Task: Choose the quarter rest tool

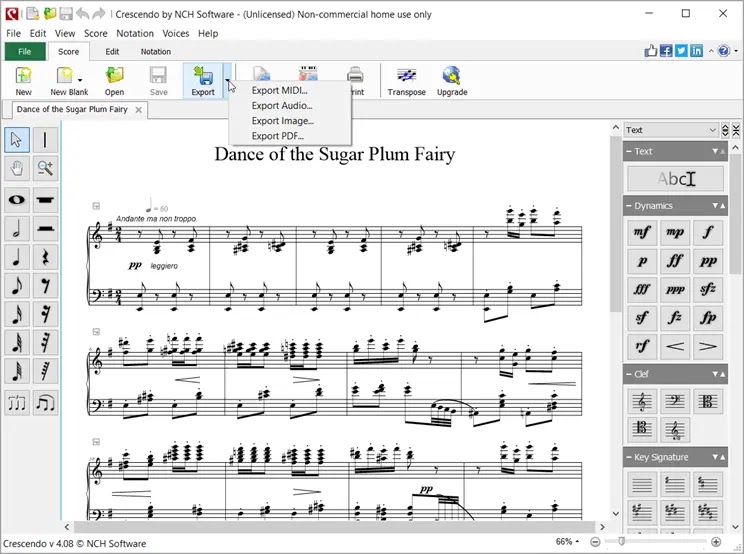Action: [x=46, y=257]
